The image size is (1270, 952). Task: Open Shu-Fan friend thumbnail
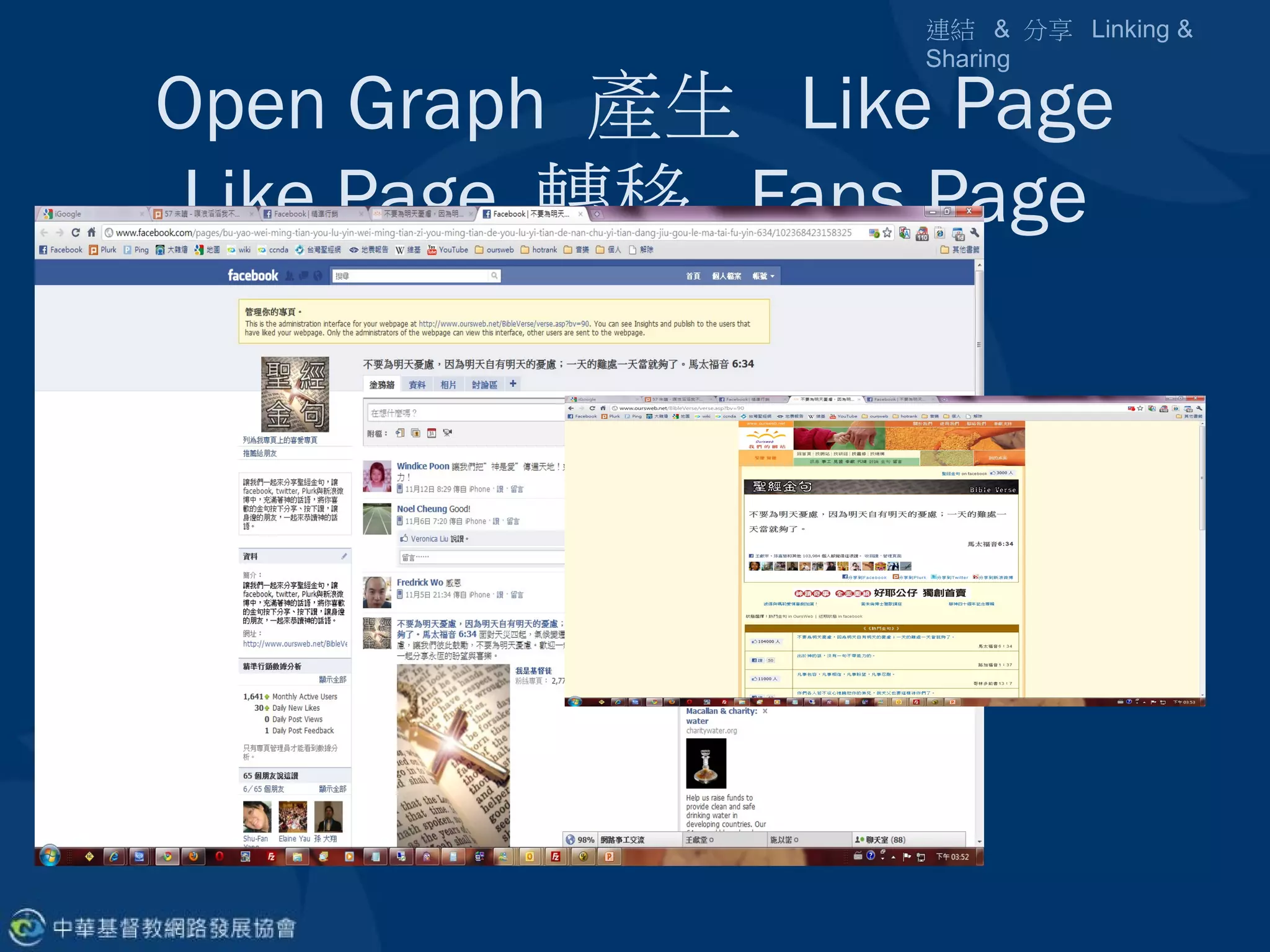coord(257,817)
